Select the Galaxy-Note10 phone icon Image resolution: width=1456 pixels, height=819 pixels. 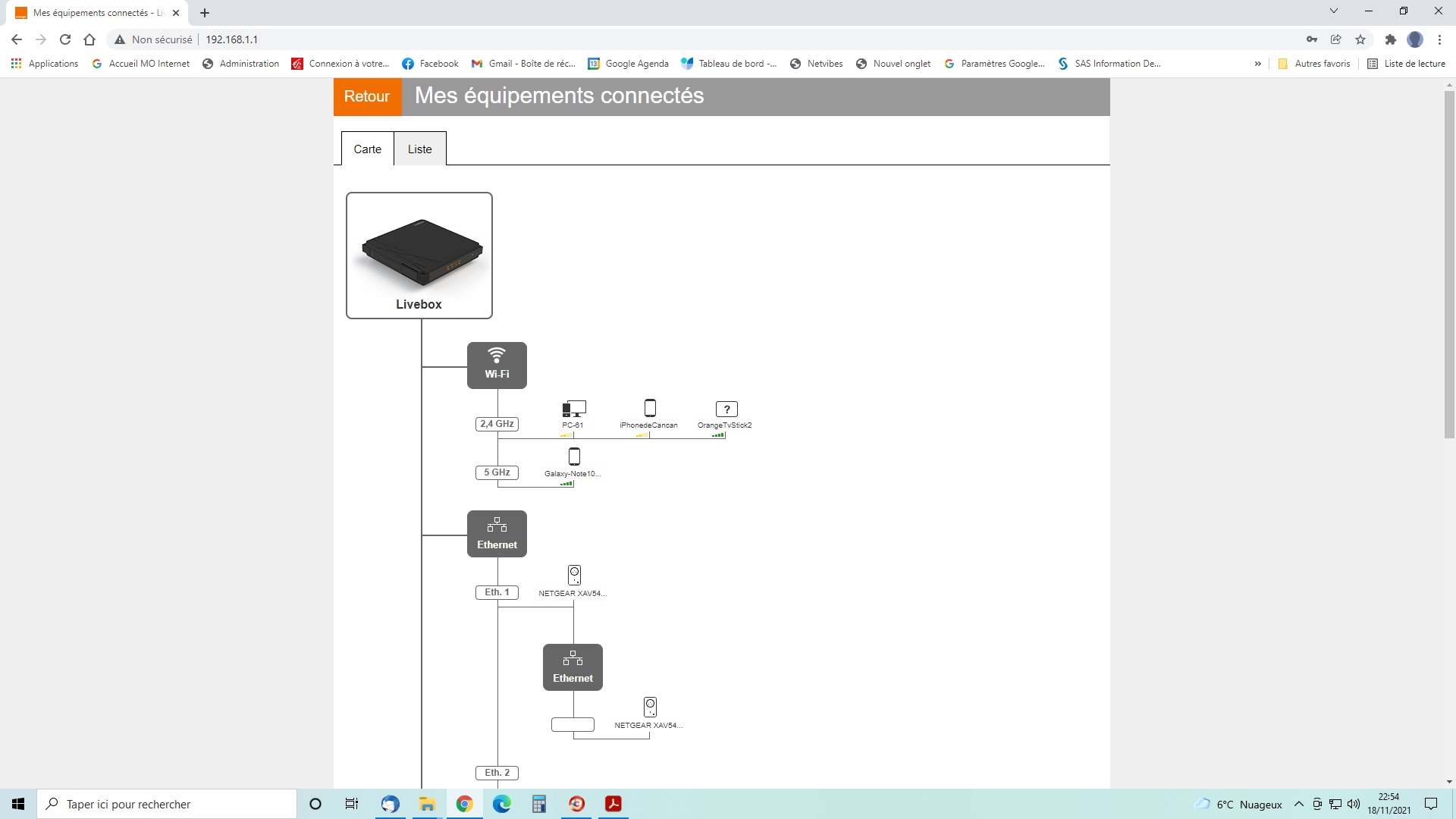click(574, 457)
